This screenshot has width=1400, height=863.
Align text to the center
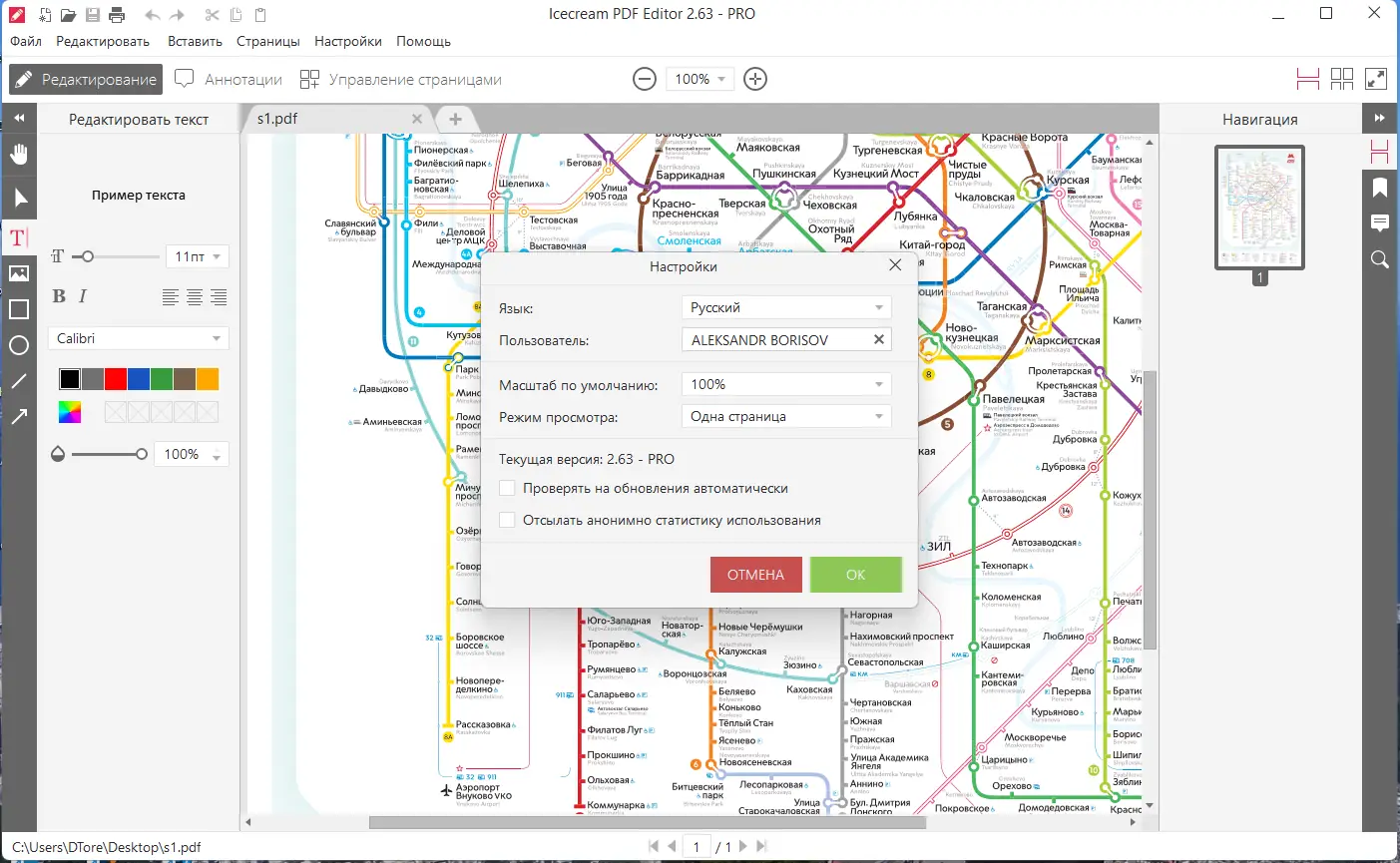click(195, 296)
